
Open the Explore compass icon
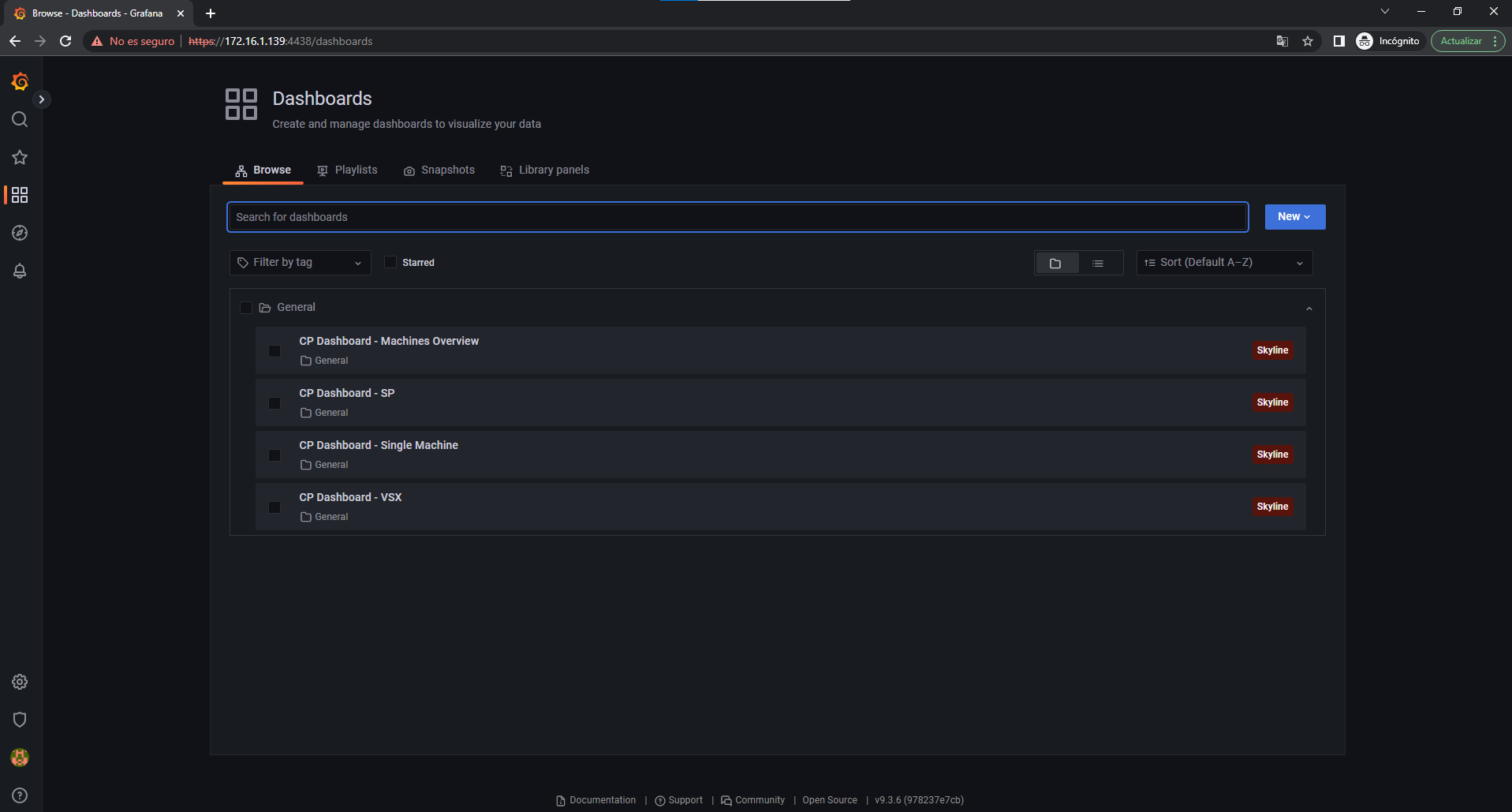(20, 233)
